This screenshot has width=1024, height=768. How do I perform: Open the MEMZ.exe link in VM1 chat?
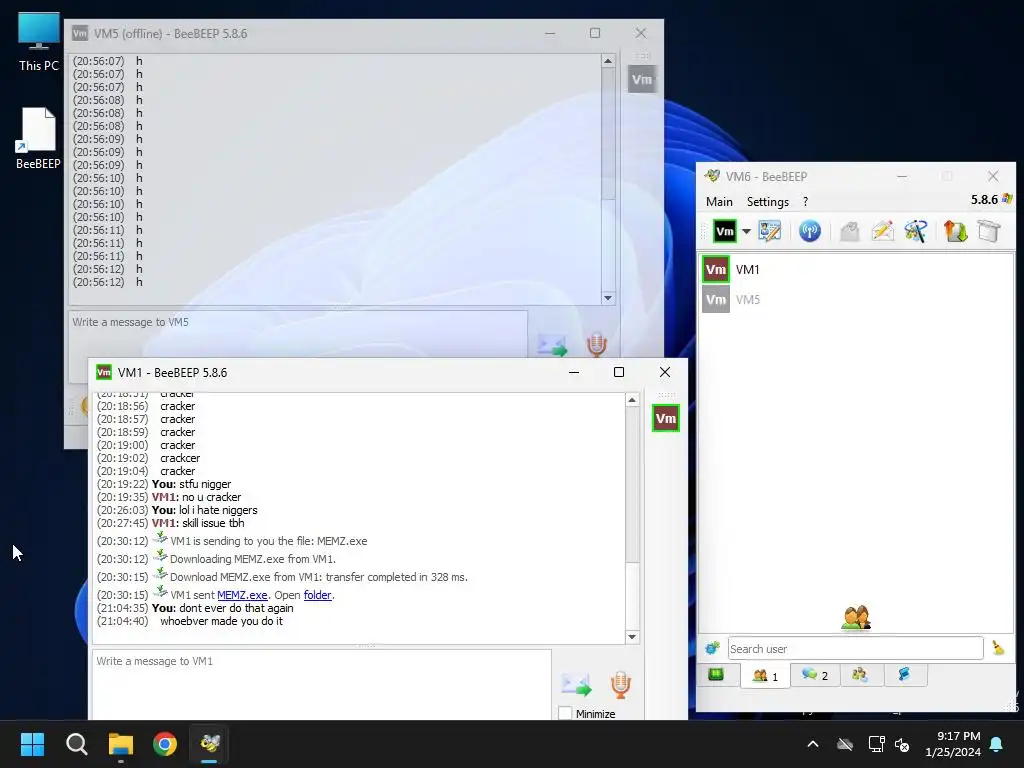click(x=242, y=595)
